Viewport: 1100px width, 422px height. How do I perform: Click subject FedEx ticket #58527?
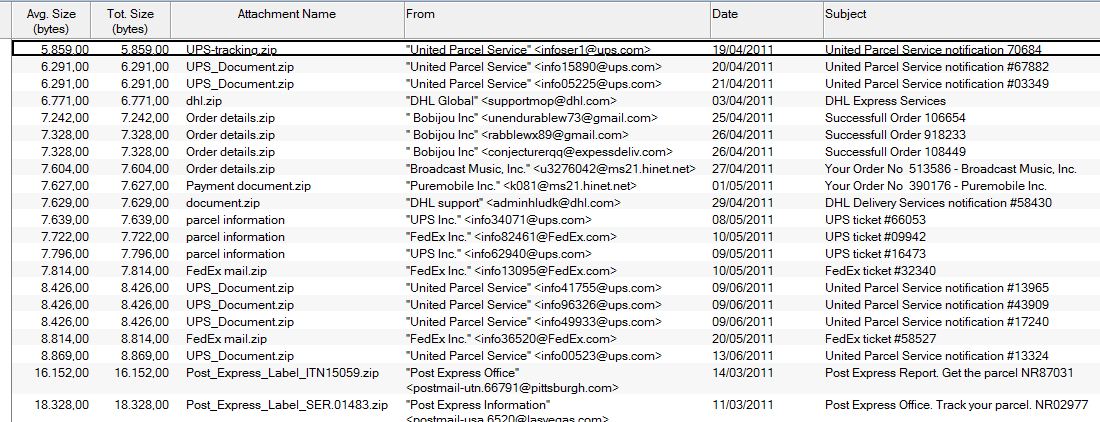coord(880,339)
